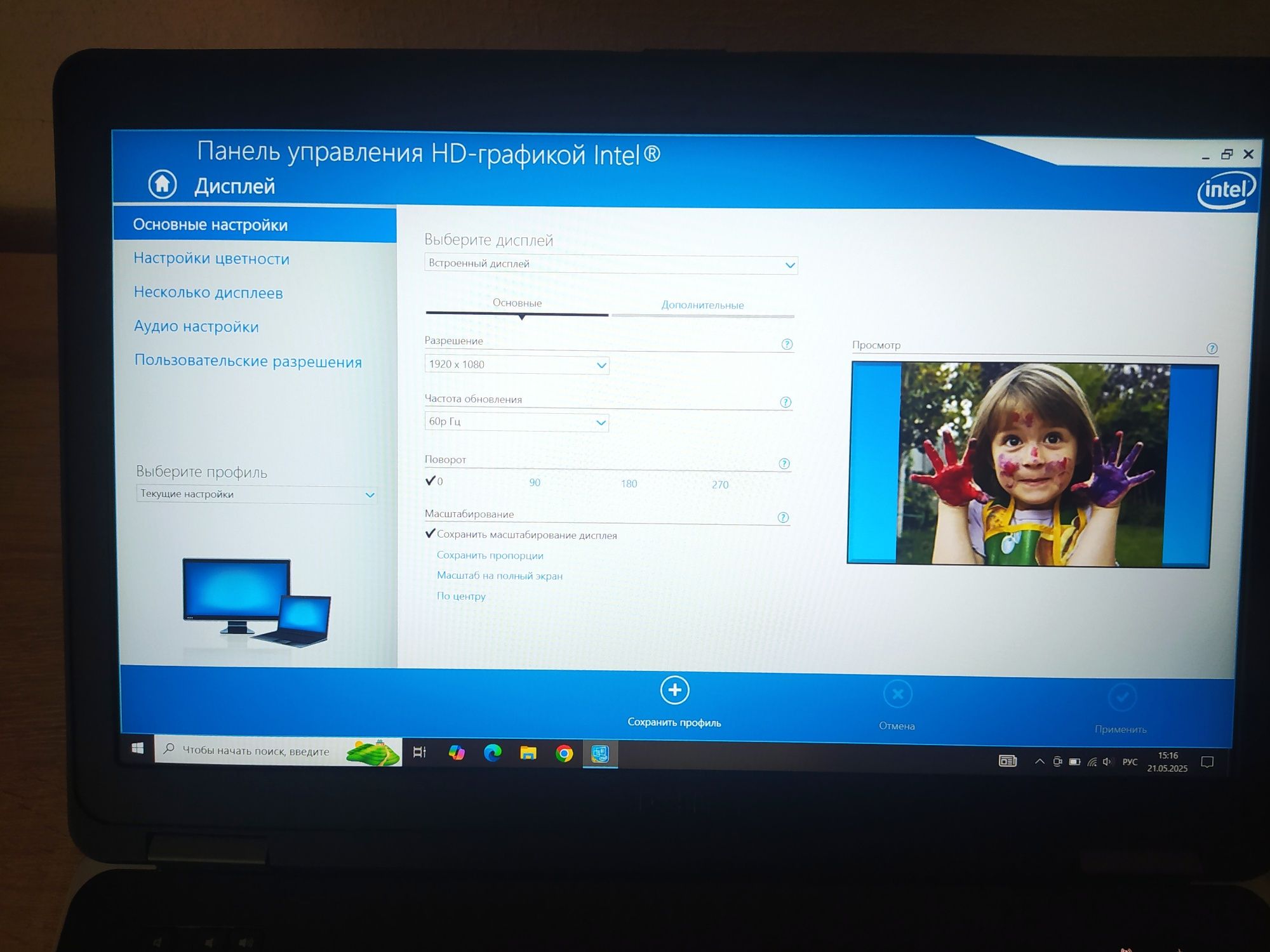This screenshot has width=1270, height=952.
Task: Open Настройки цветности in sidebar
Action: pyautogui.click(x=211, y=259)
